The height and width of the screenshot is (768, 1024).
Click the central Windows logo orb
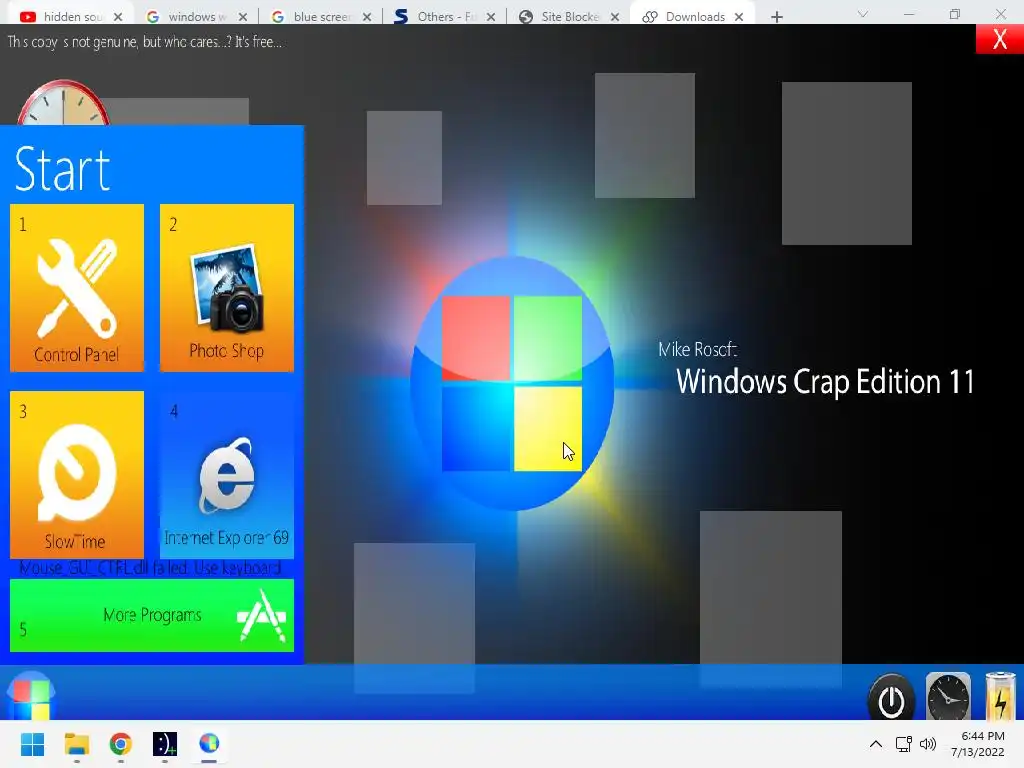pos(512,383)
